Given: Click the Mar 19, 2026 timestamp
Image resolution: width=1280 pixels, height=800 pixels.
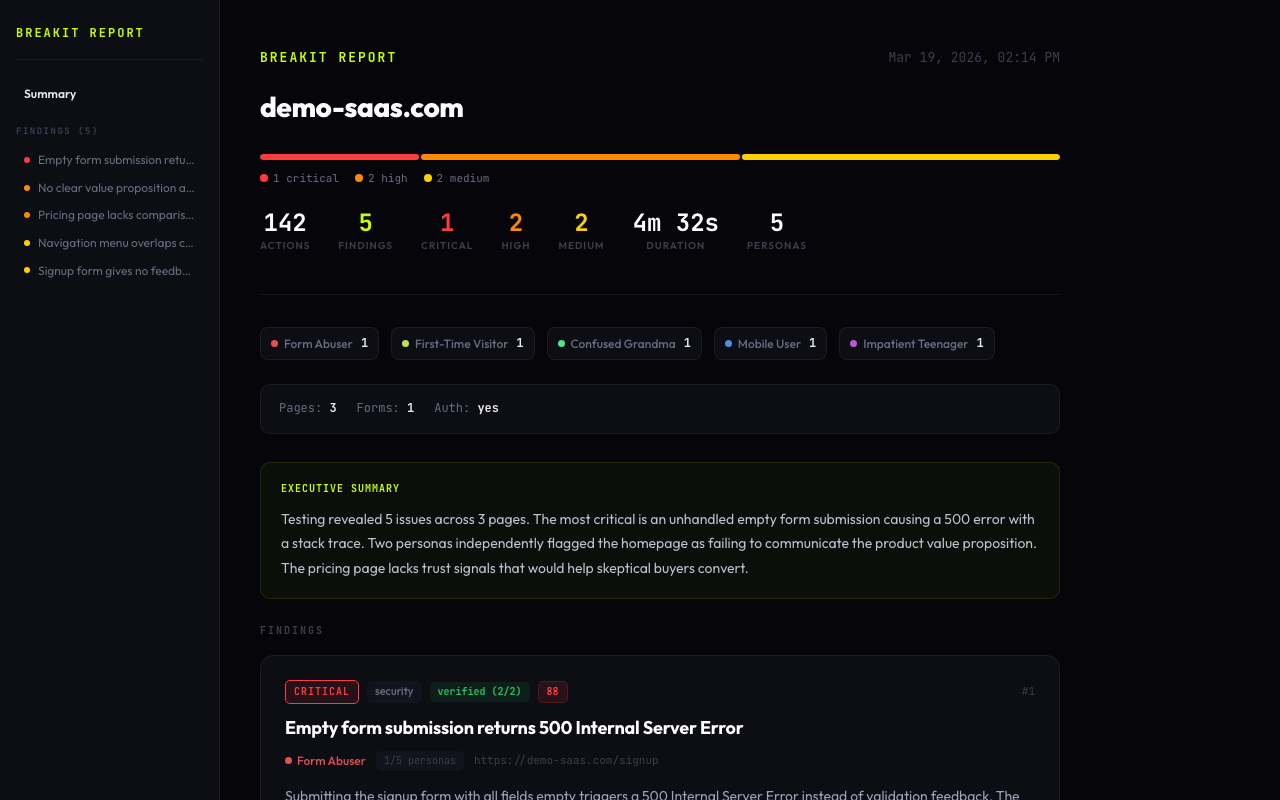Looking at the screenshot, I should (x=972, y=57).
